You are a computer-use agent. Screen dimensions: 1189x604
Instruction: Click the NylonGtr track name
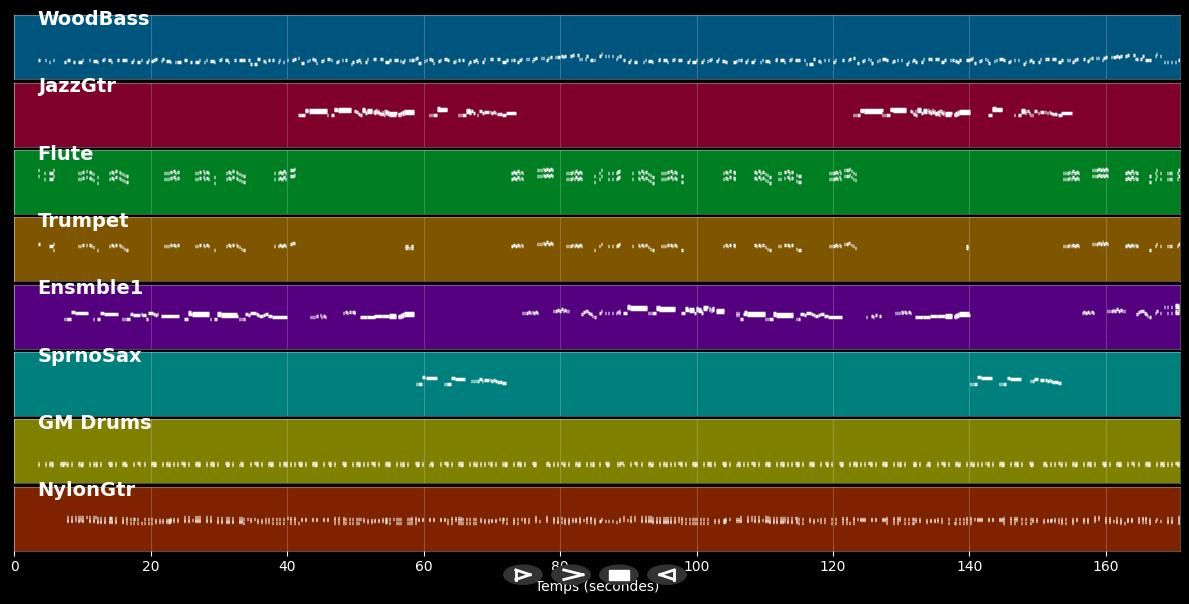(86, 490)
